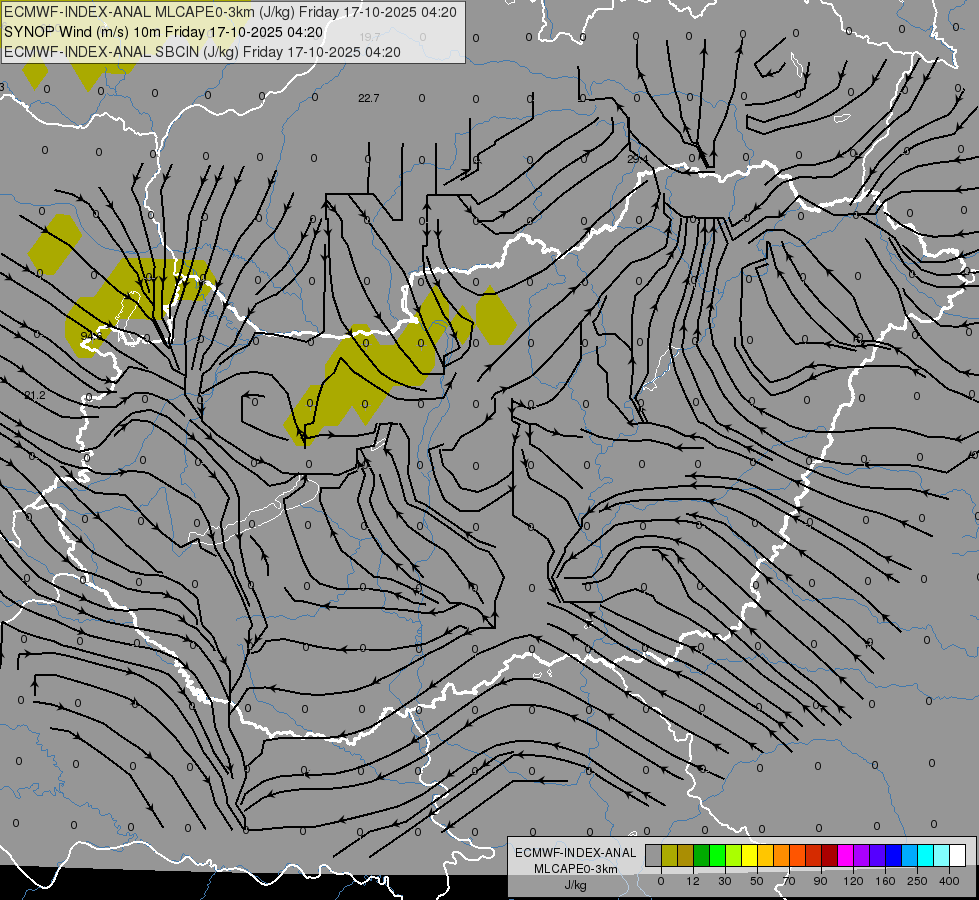Click the 12 tick label on legend
979x900 pixels.
tap(693, 881)
